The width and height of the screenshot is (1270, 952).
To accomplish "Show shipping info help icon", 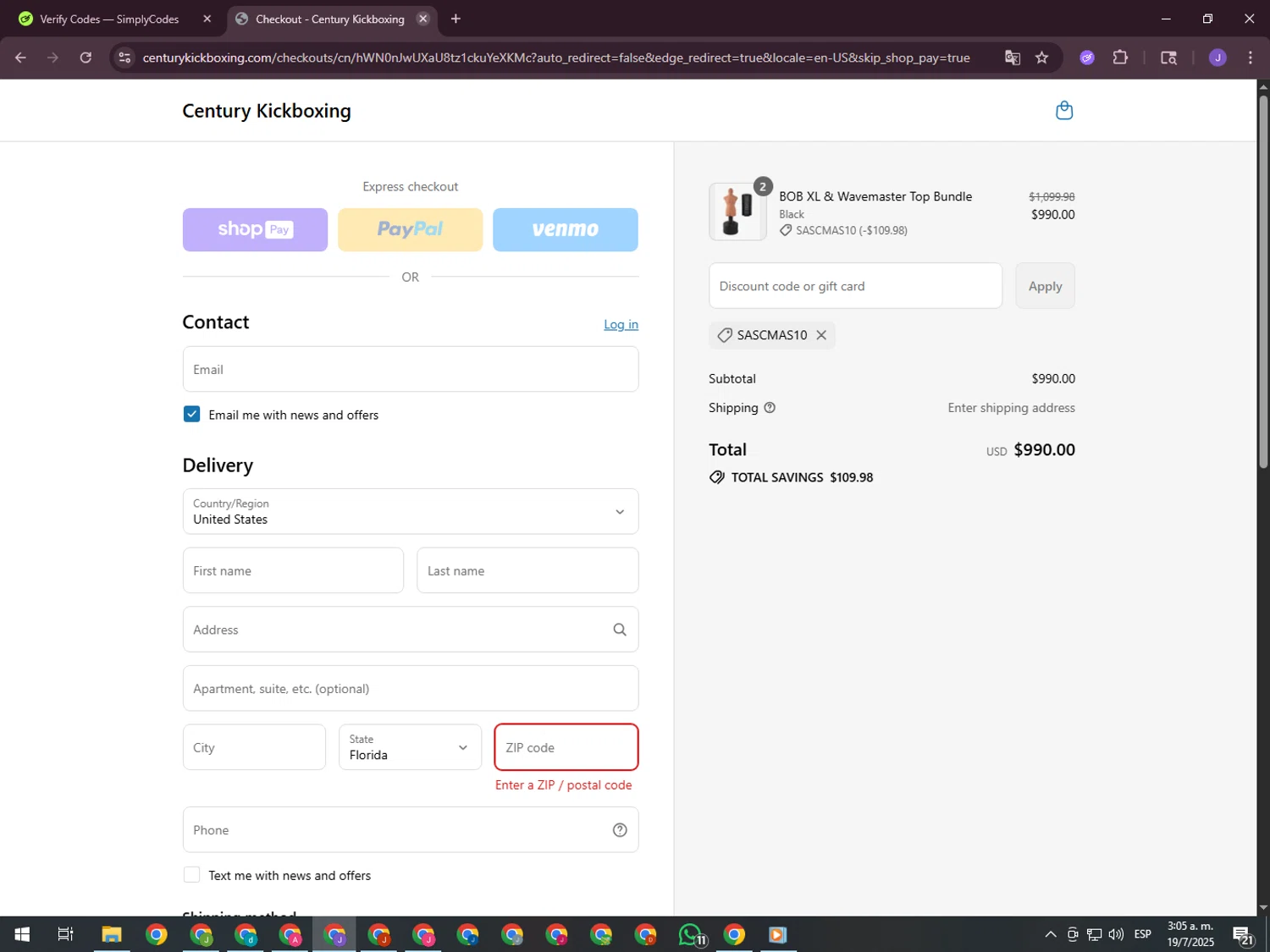I will pos(770,408).
